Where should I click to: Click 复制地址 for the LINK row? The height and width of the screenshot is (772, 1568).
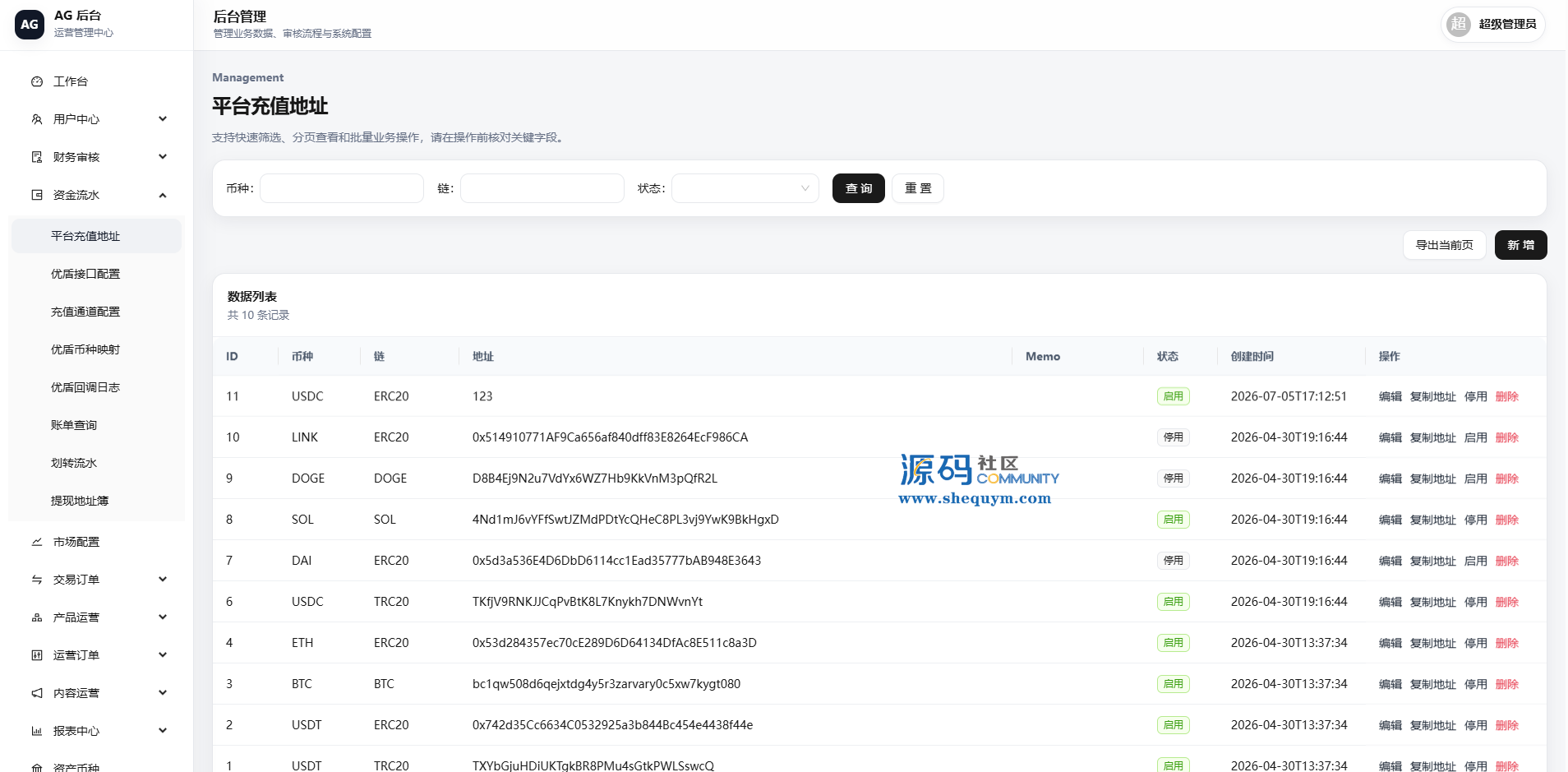[1433, 437]
